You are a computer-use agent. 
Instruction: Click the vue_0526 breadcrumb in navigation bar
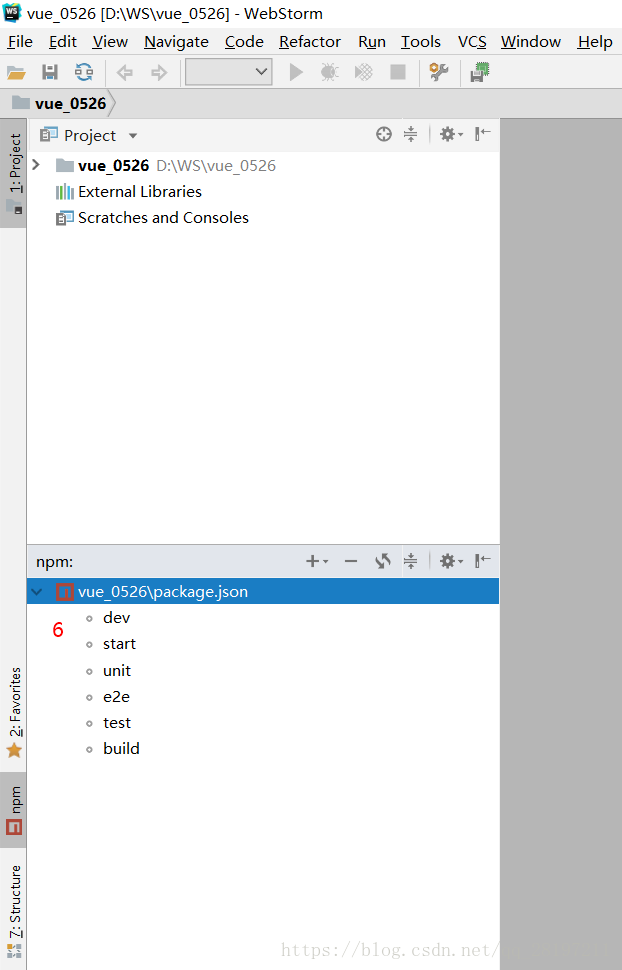[x=59, y=103]
